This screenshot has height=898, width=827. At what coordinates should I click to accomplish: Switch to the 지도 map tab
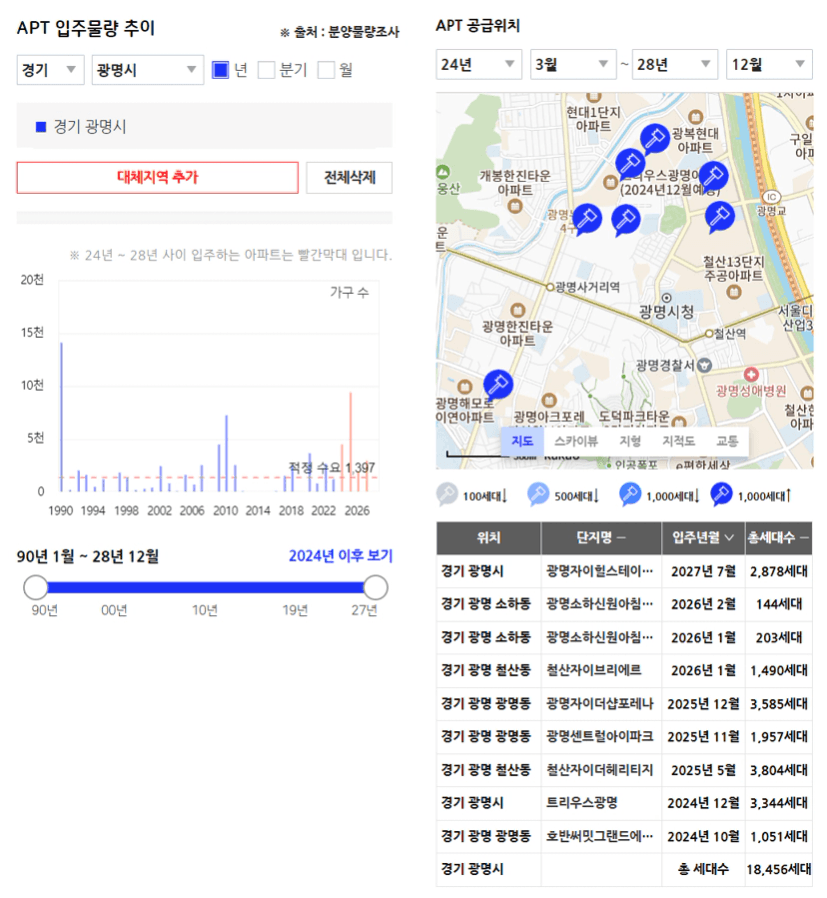coord(522,441)
